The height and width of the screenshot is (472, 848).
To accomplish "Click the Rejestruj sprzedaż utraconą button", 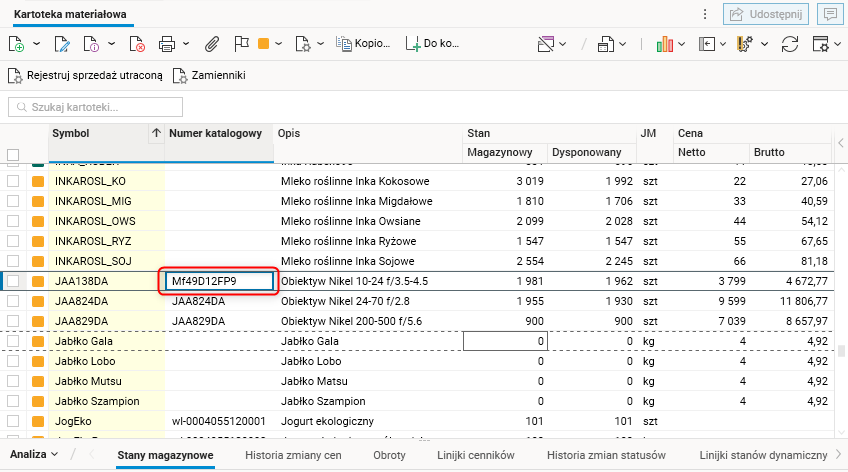I will 85,75.
